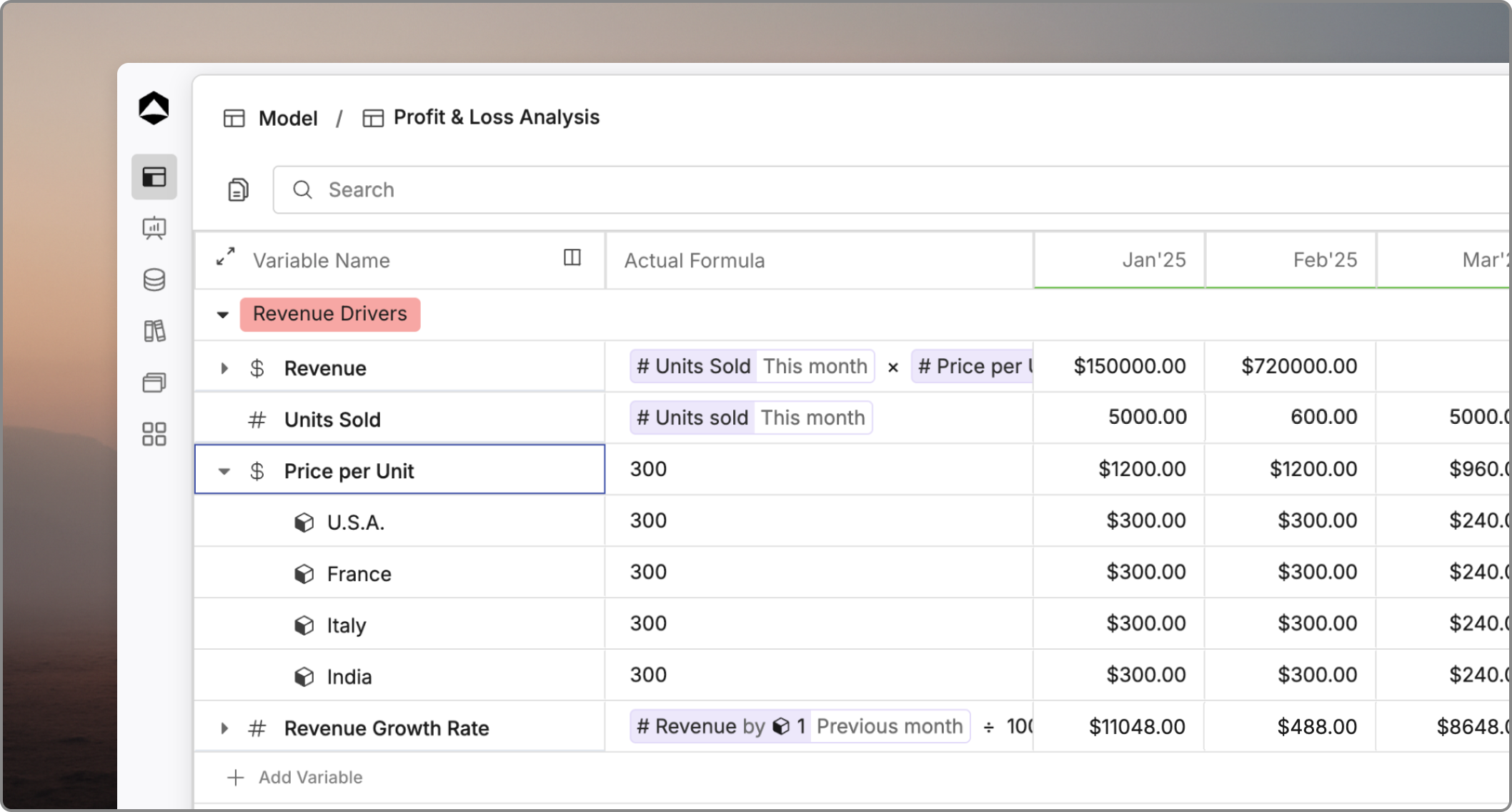Open the library books sidebar icon
Image resolution: width=1512 pixels, height=812 pixels.
[154, 331]
